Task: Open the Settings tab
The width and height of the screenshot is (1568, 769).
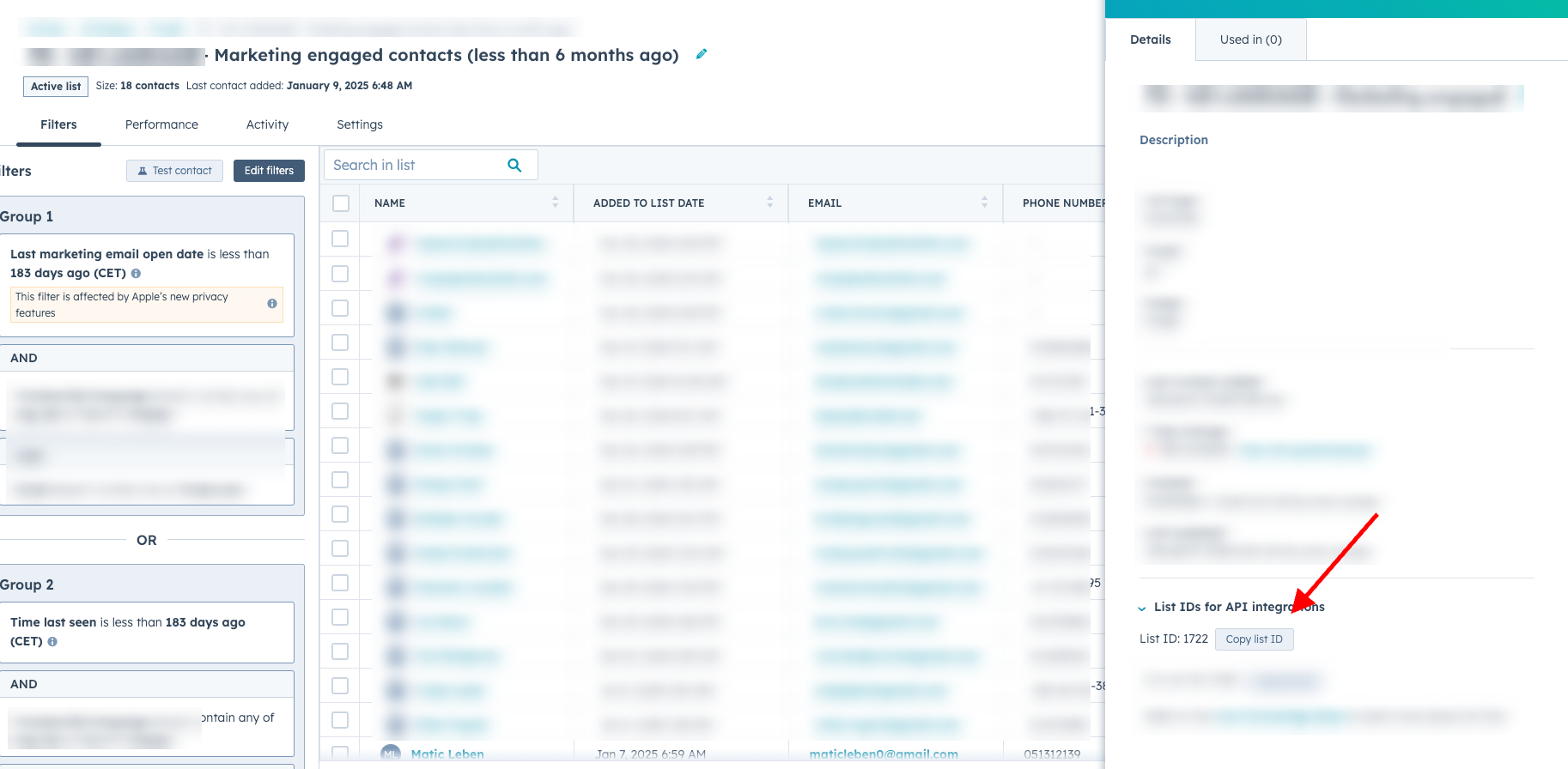Action: pos(360,124)
